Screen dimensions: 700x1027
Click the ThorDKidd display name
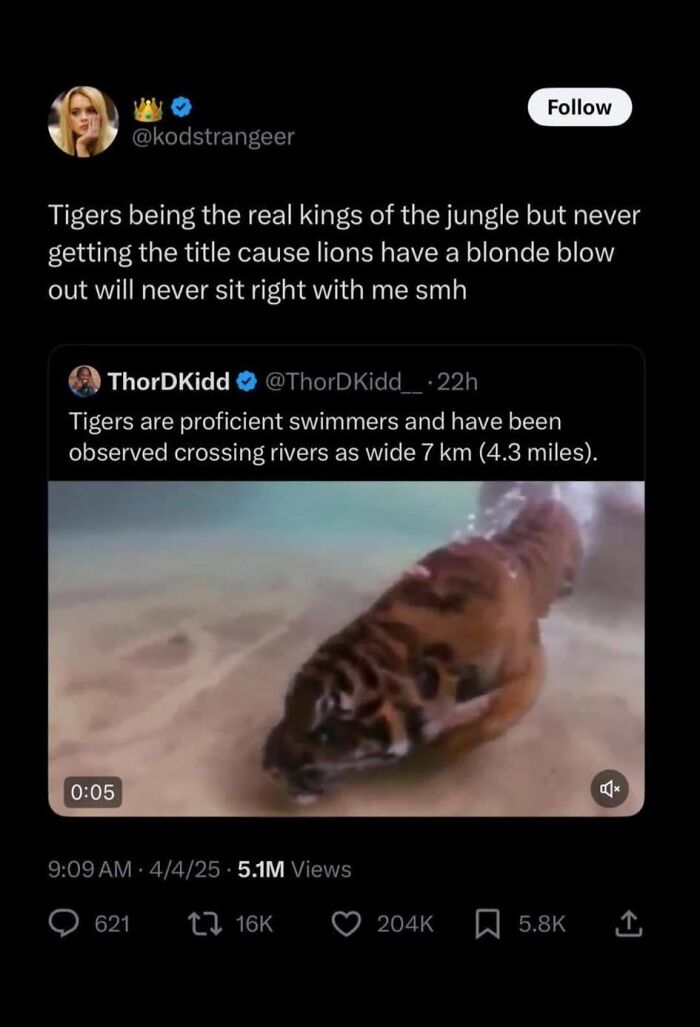coord(168,381)
